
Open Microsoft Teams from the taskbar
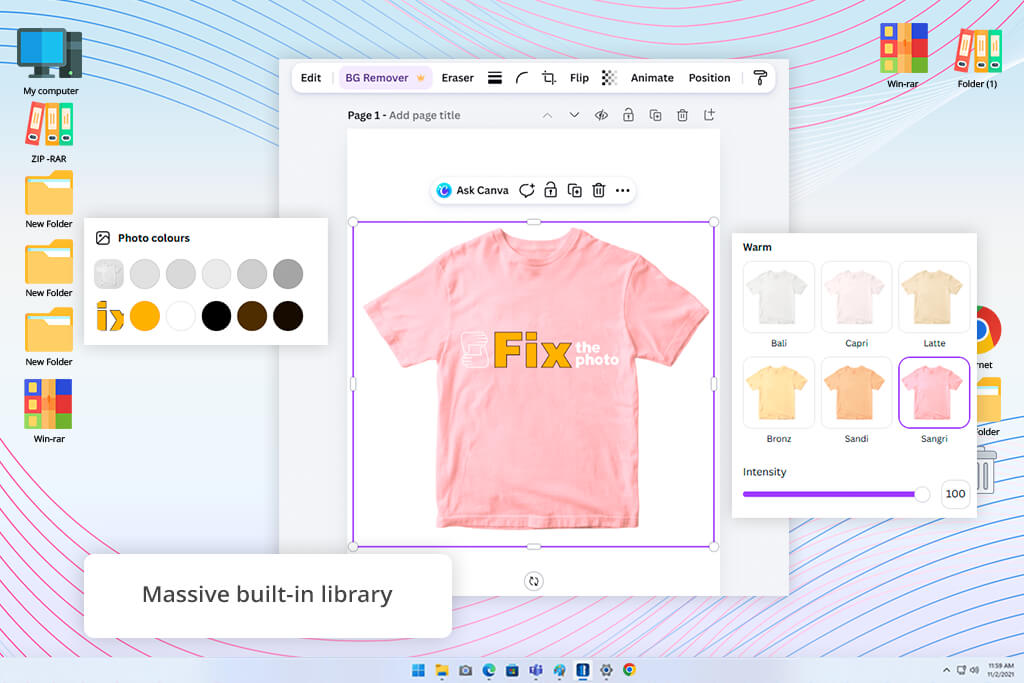[536, 670]
